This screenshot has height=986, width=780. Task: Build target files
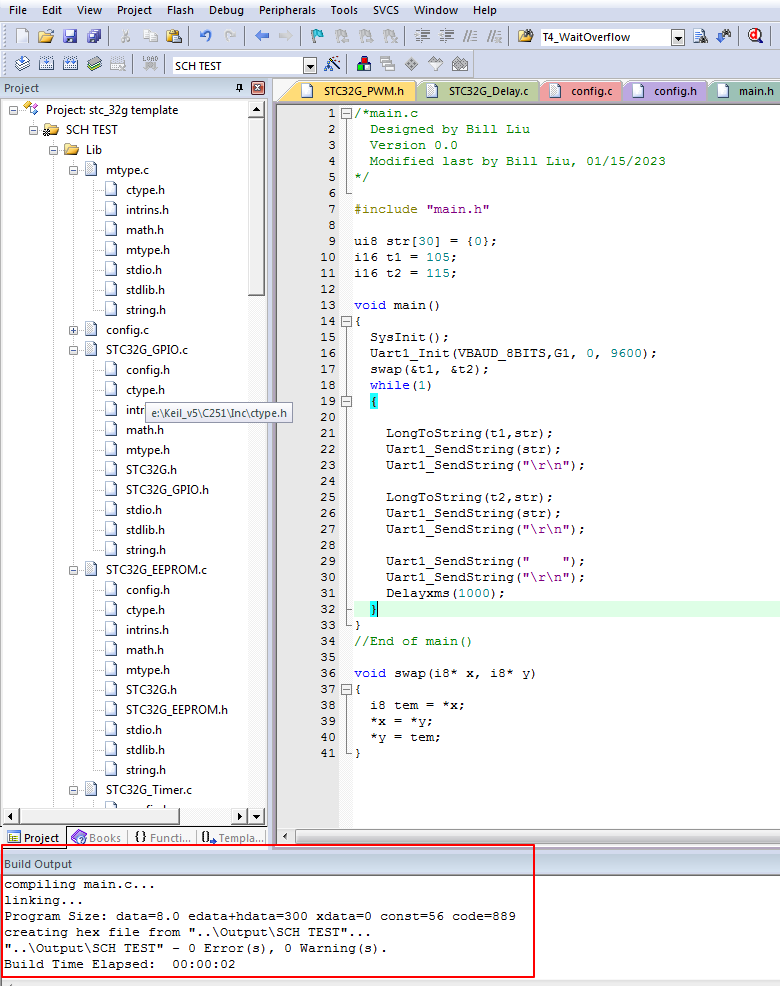(x=46, y=64)
